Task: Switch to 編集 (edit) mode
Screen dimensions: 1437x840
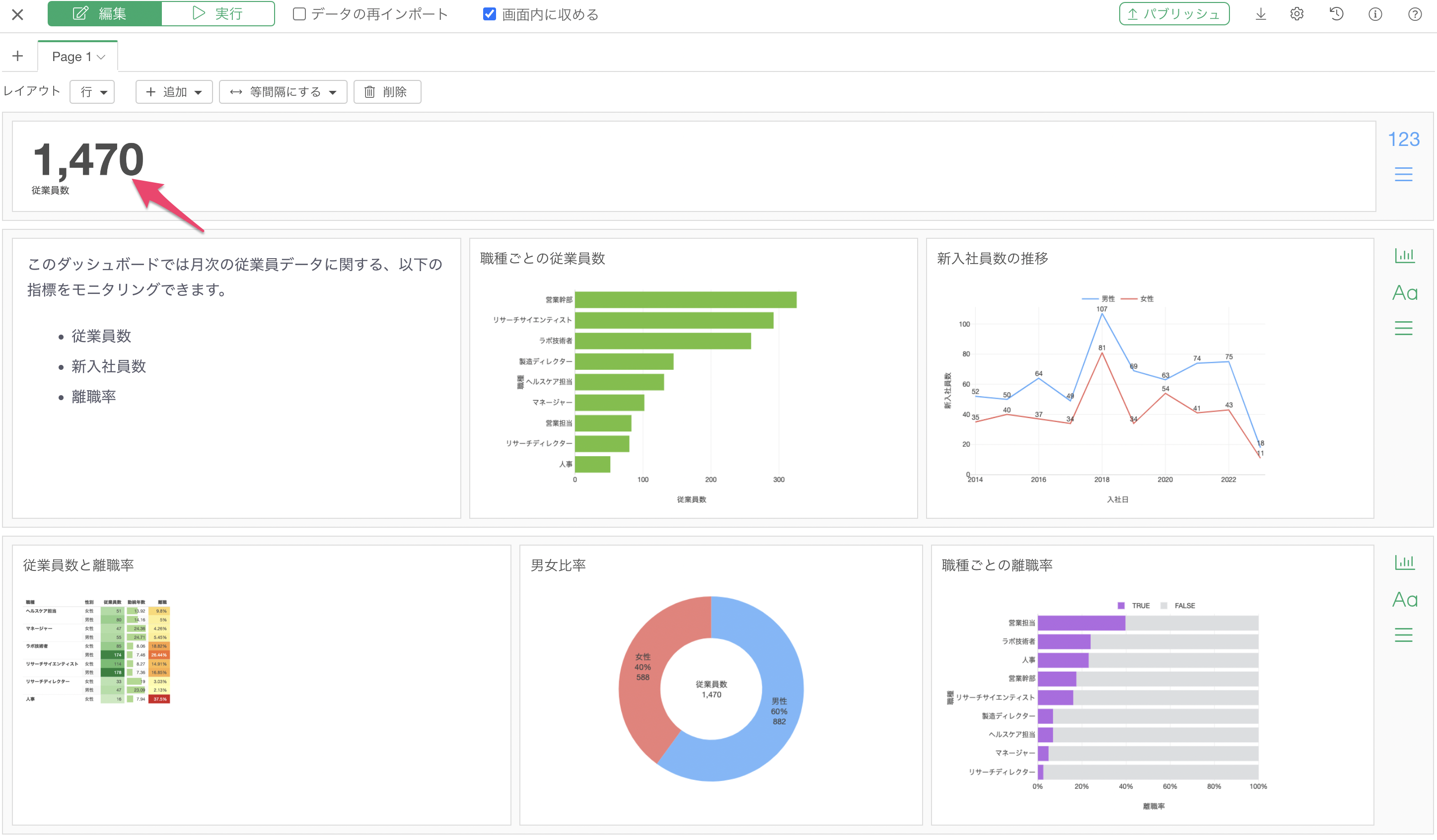Action: coord(105,14)
